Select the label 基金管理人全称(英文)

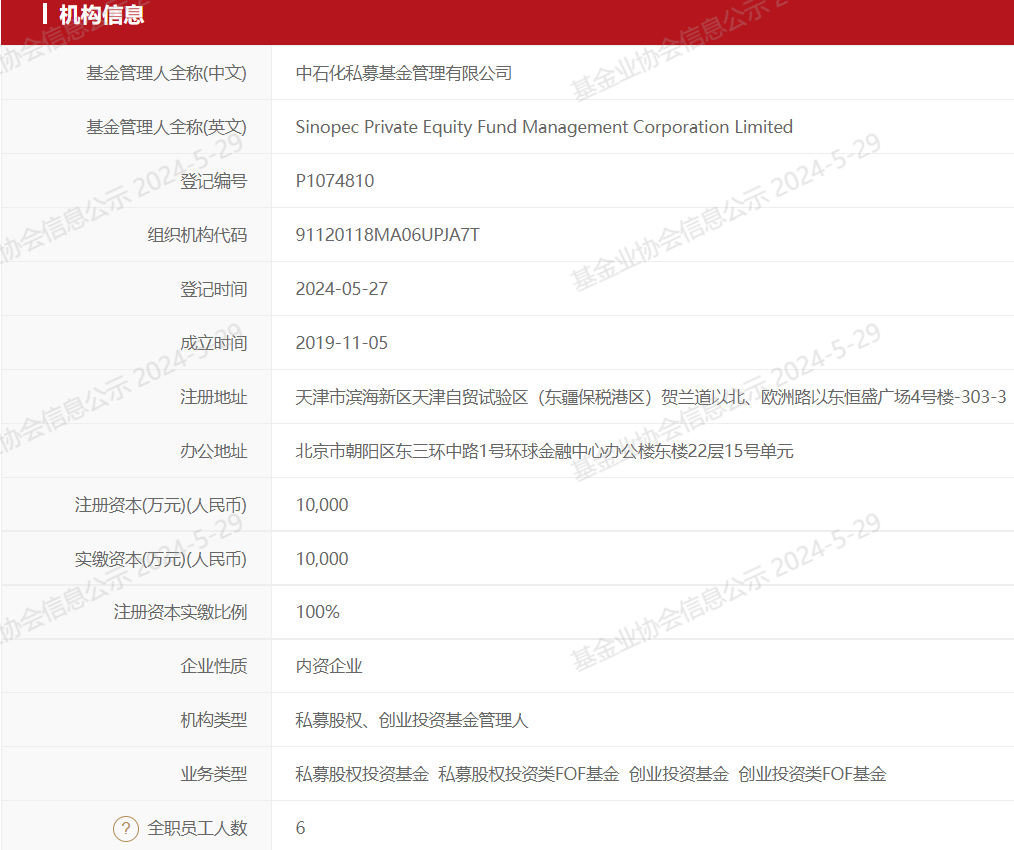[166, 127]
